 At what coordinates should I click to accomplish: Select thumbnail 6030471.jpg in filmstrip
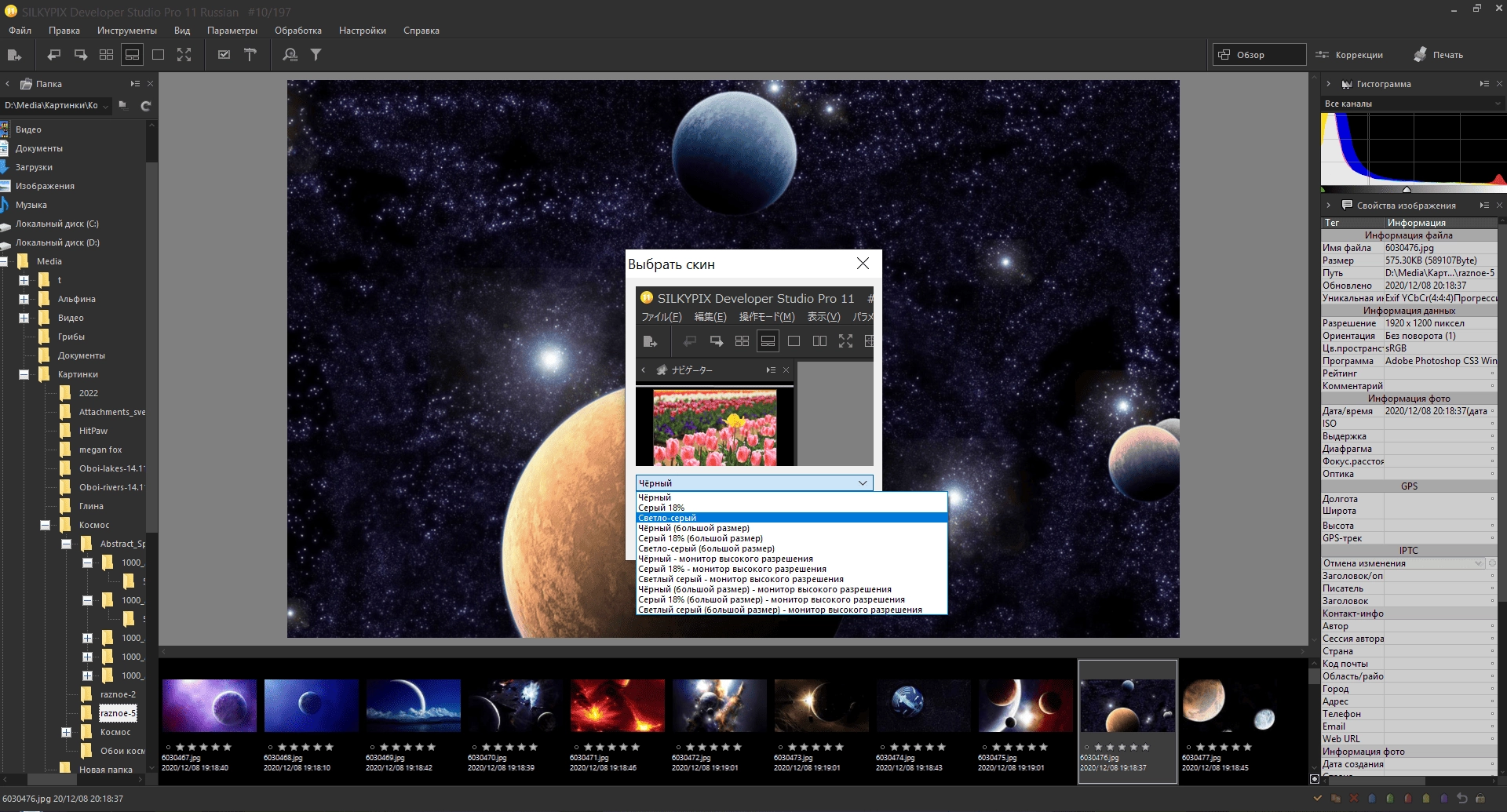pos(617,705)
